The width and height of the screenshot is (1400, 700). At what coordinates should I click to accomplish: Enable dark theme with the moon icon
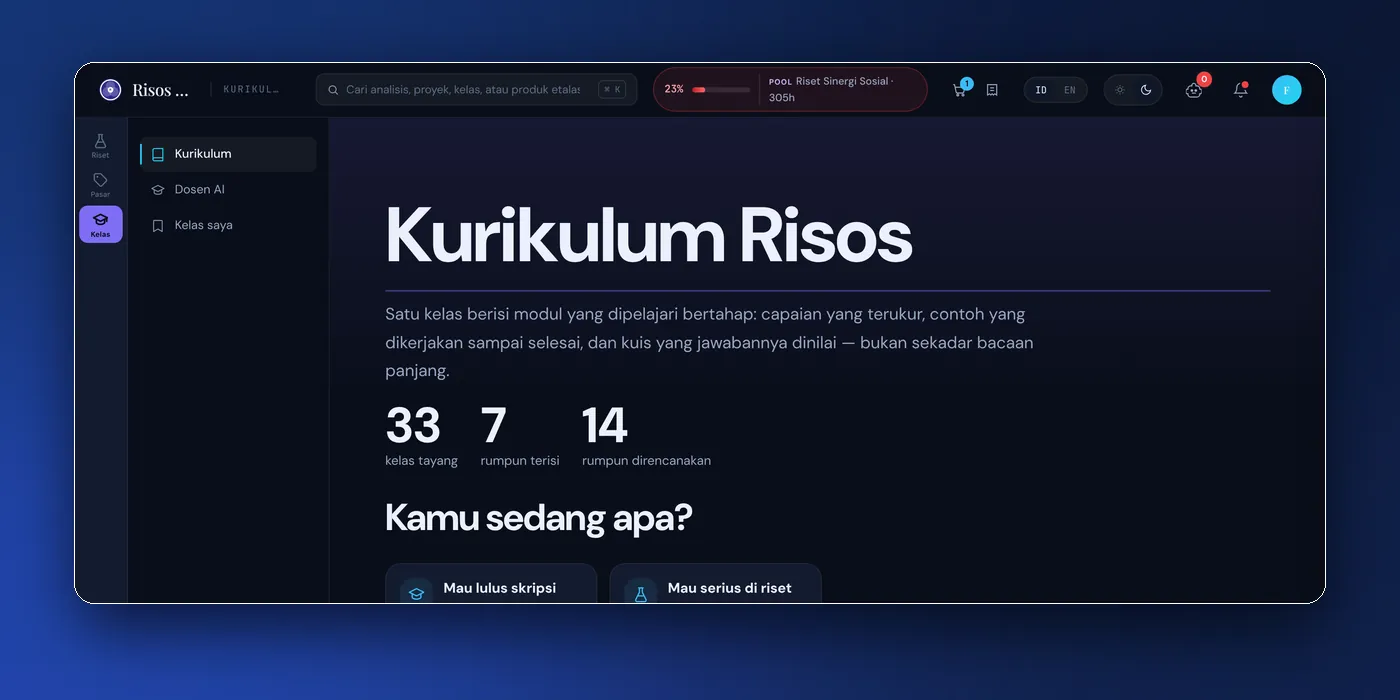point(1146,90)
